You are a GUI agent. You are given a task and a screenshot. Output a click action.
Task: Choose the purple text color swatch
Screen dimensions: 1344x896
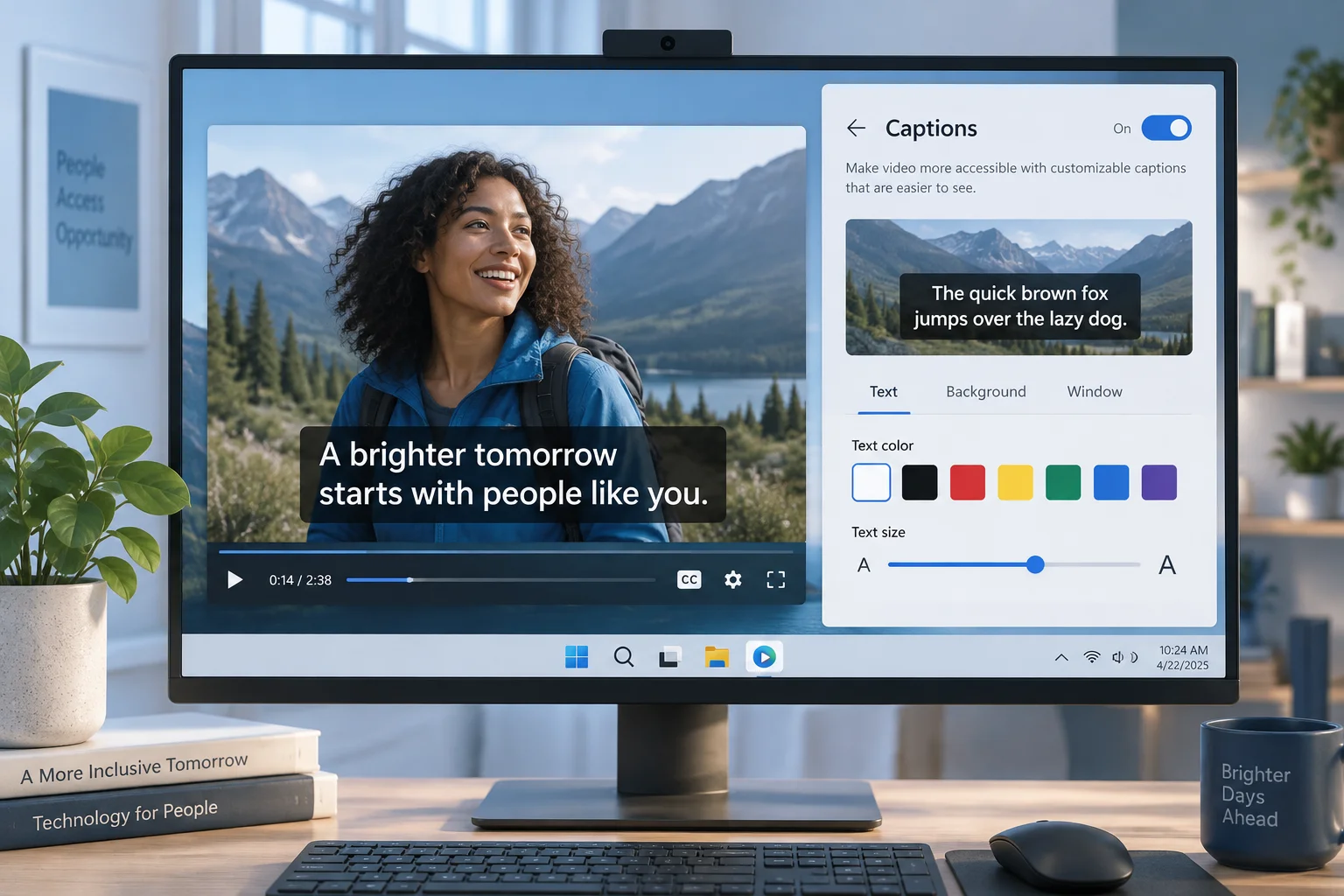point(1159,482)
